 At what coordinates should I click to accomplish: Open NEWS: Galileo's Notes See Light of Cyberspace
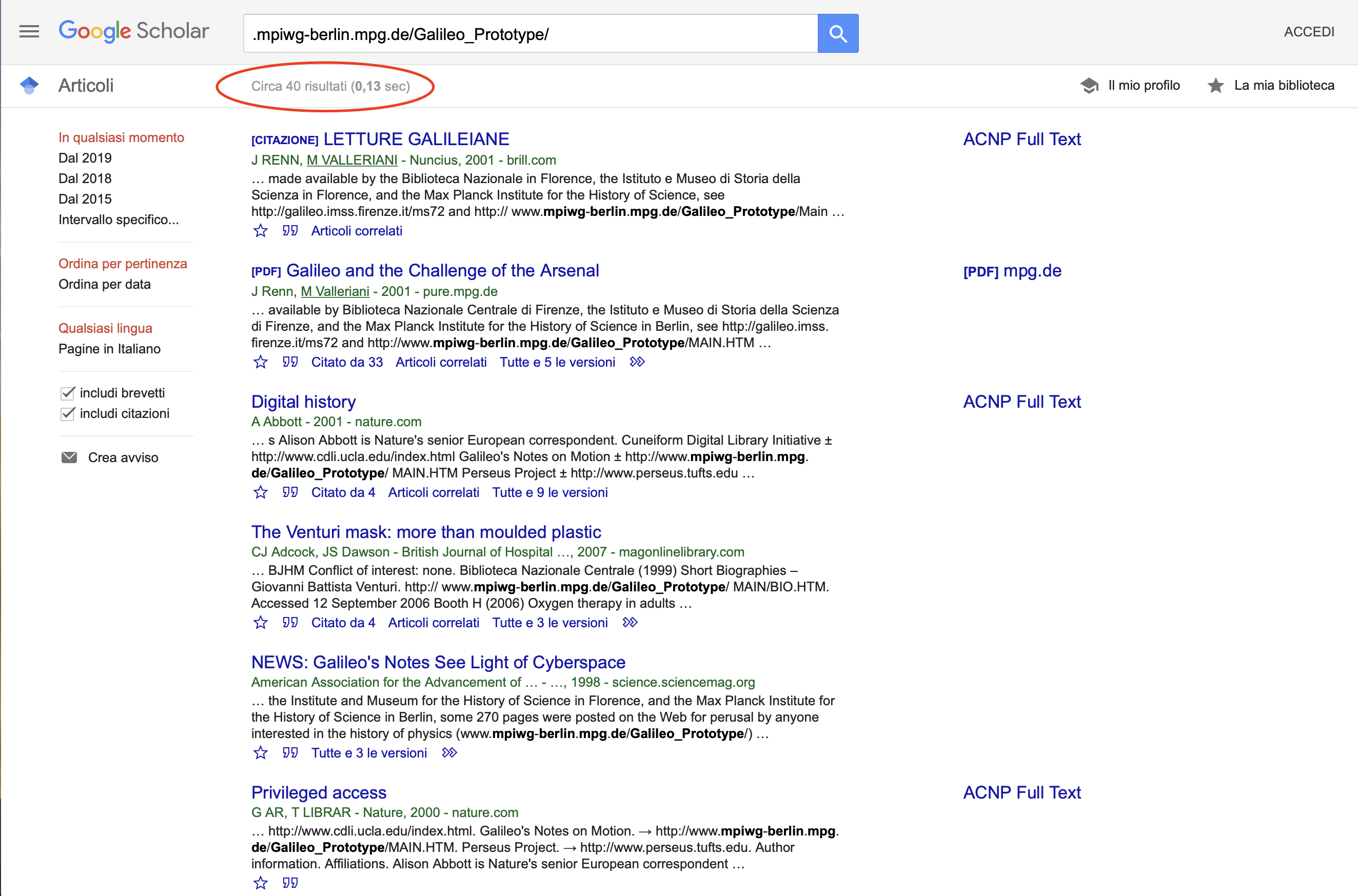tap(438, 662)
